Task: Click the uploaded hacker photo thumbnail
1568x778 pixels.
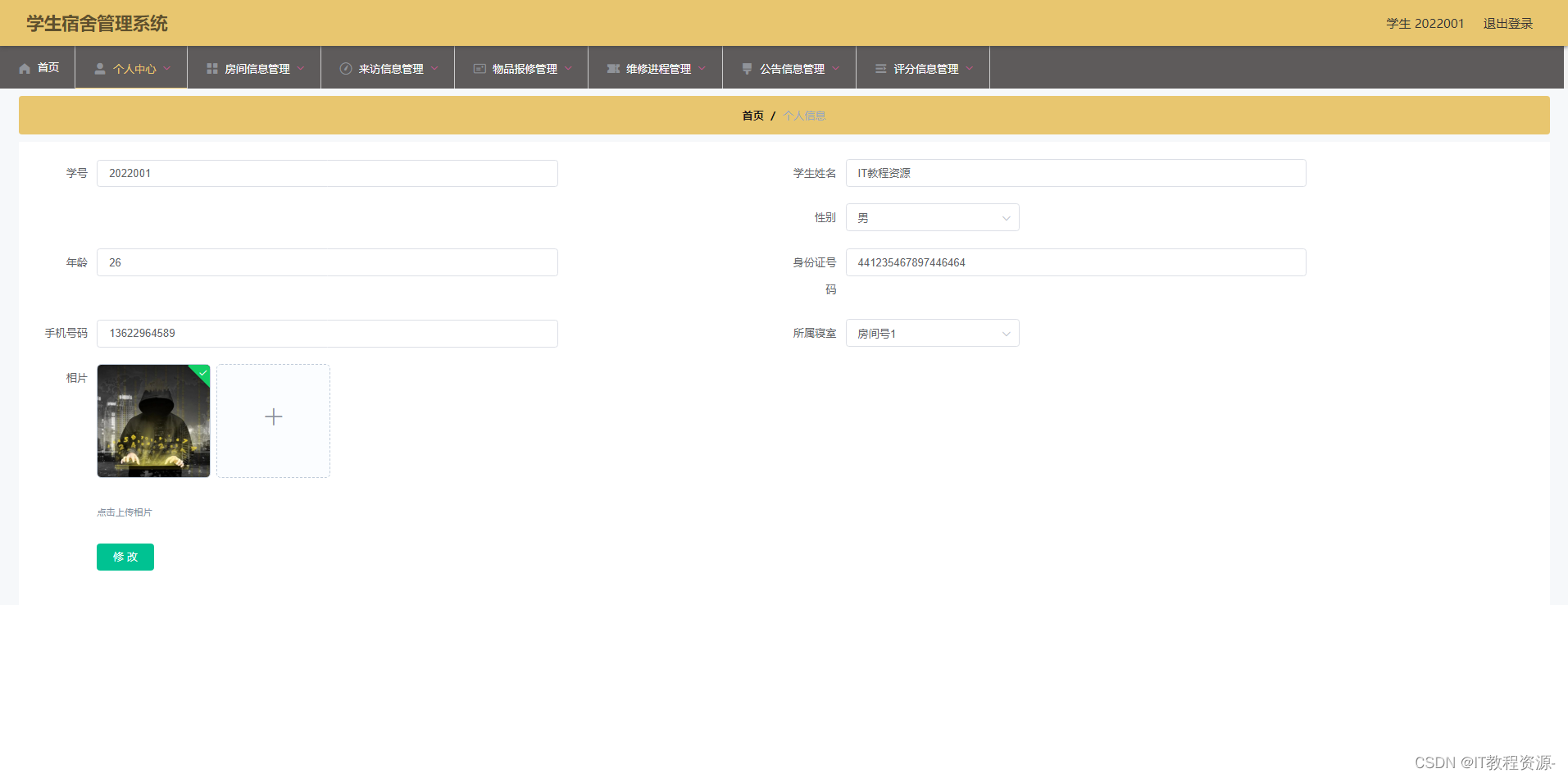Action: 153,421
